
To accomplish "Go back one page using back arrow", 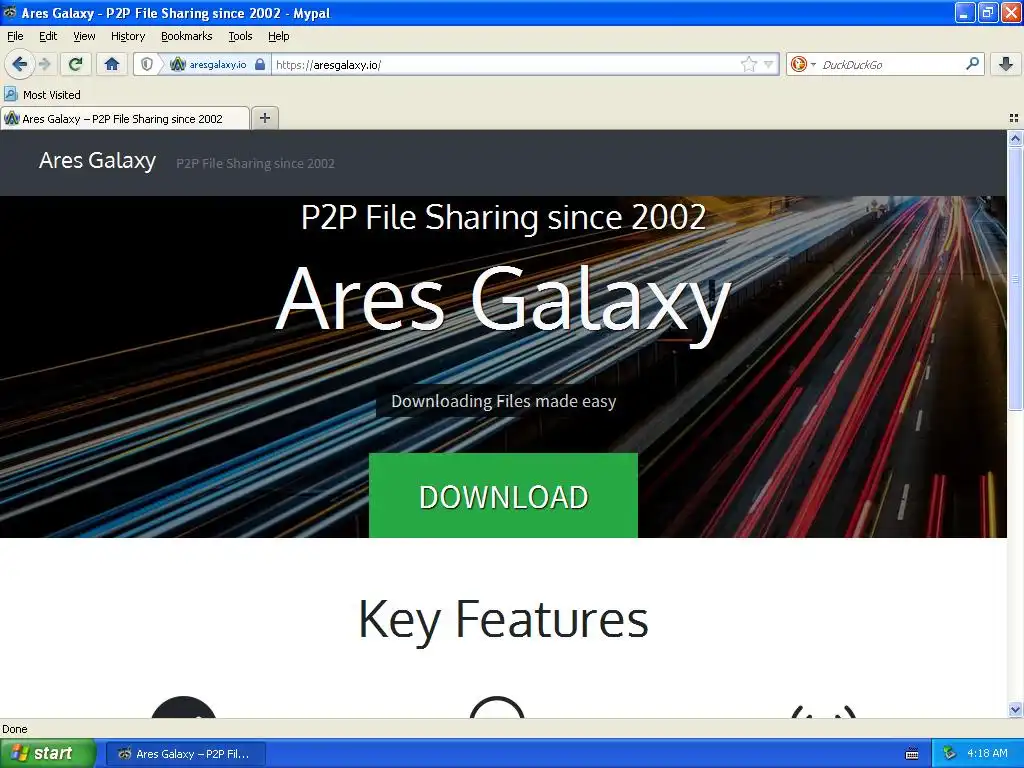I will pyautogui.click(x=19, y=64).
